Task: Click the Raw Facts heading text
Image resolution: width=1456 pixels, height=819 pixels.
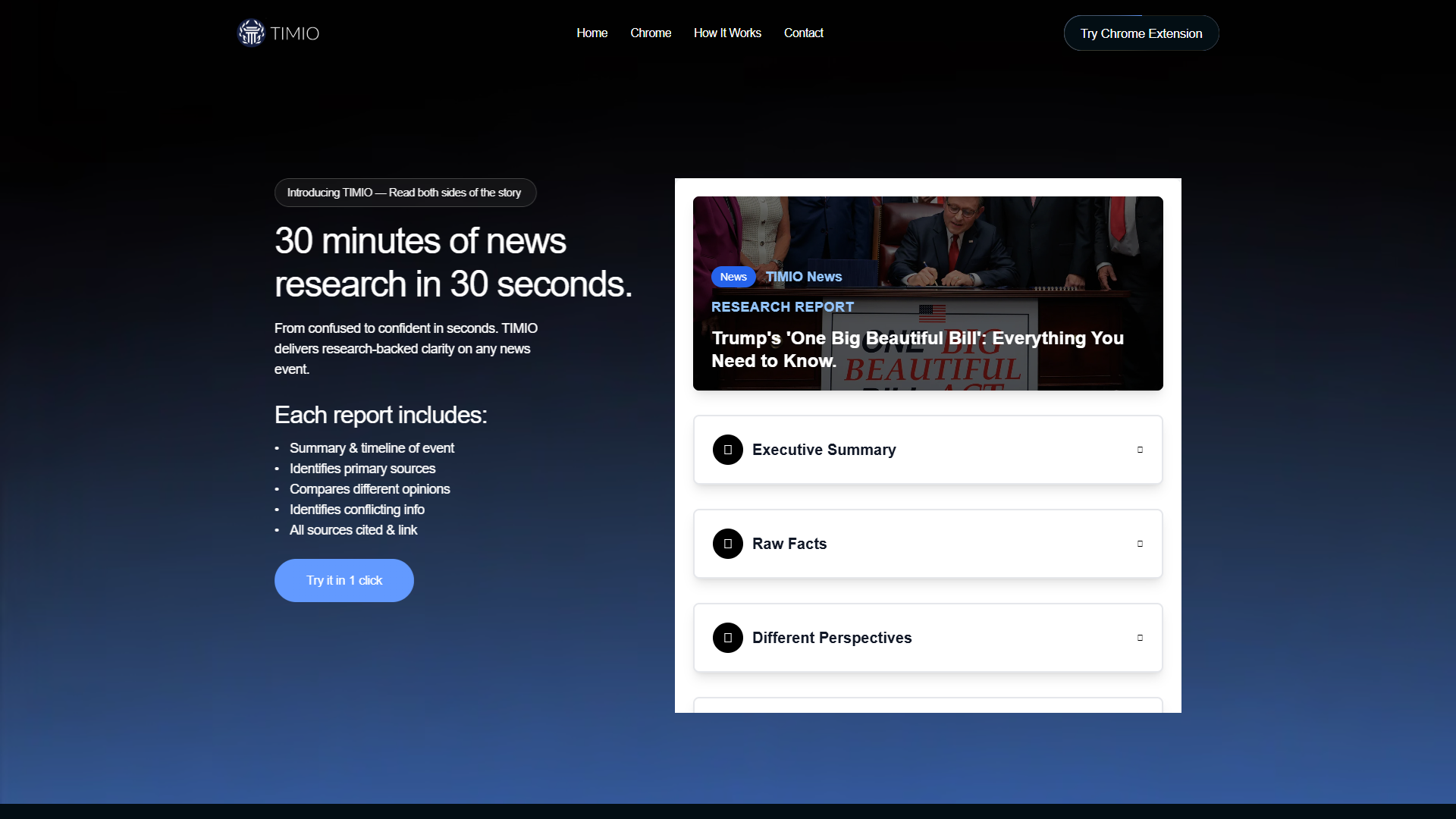Action: (x=789, y=544)
